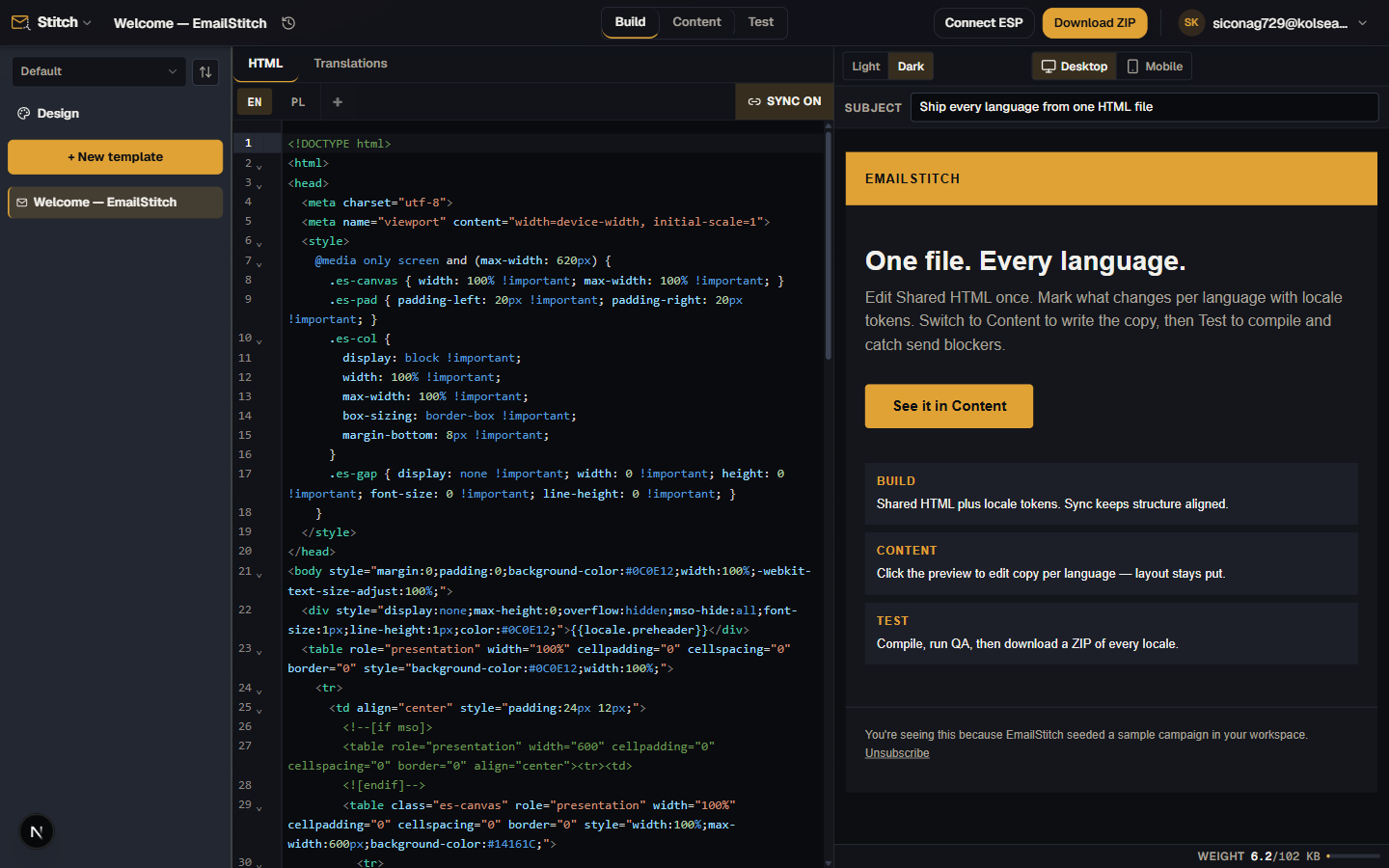
Task: Click the Welcome — EmailStitch title
Action: tap(190, 23)
